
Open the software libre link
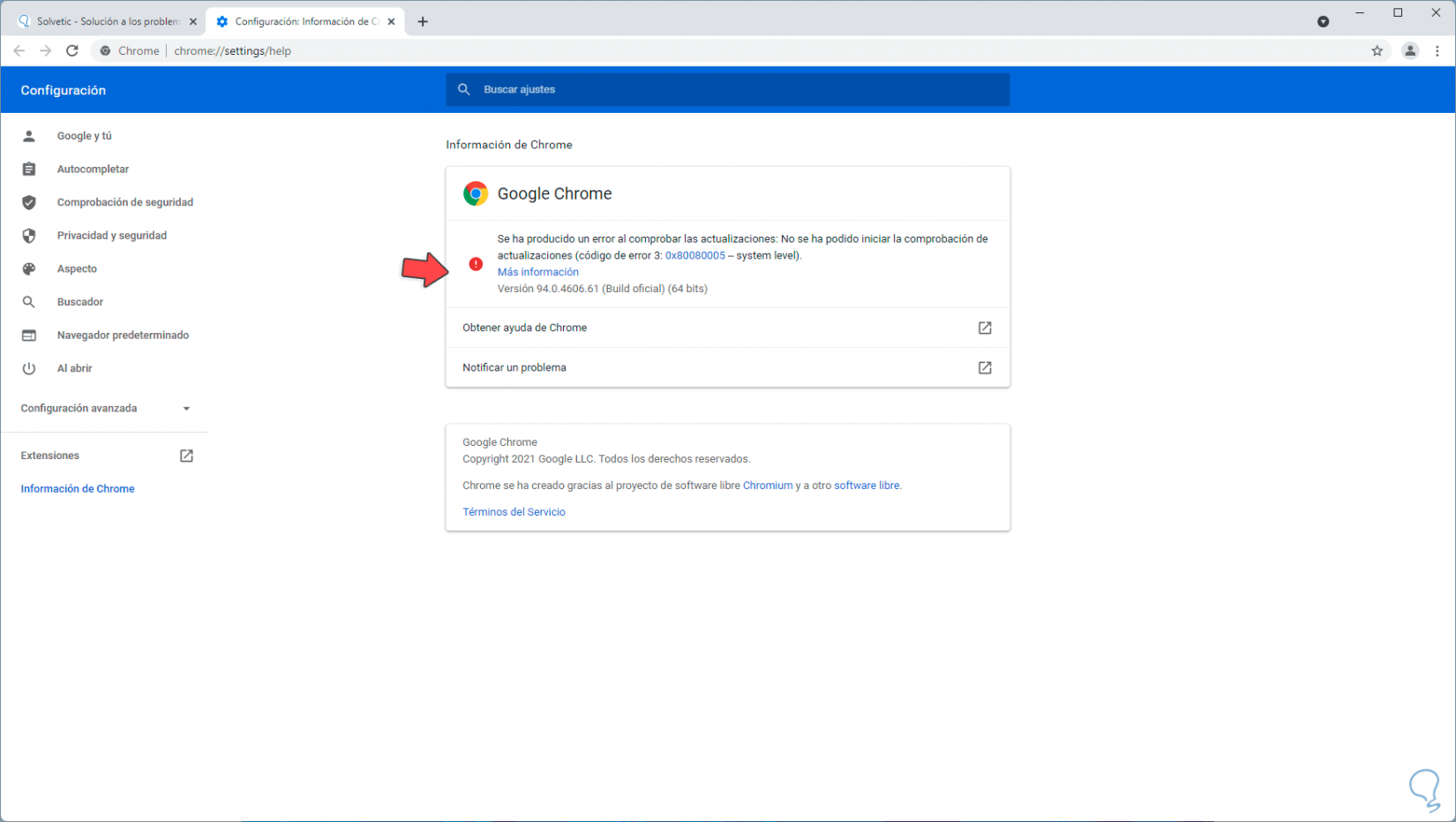(x=867, y=486)
